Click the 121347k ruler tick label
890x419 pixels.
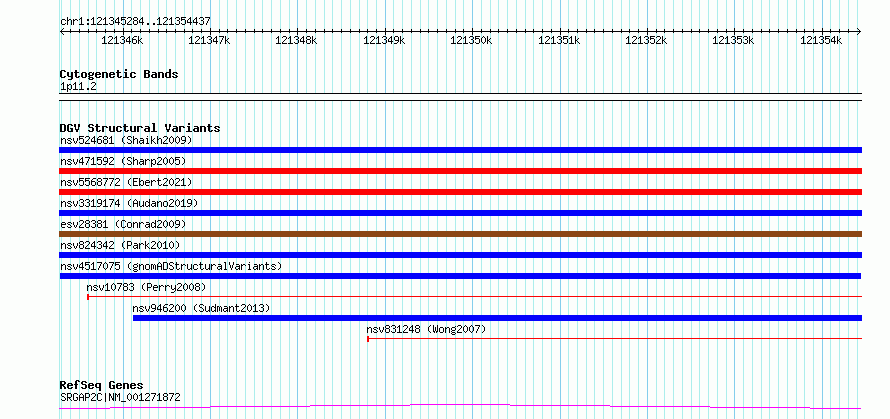coord(209,40)
